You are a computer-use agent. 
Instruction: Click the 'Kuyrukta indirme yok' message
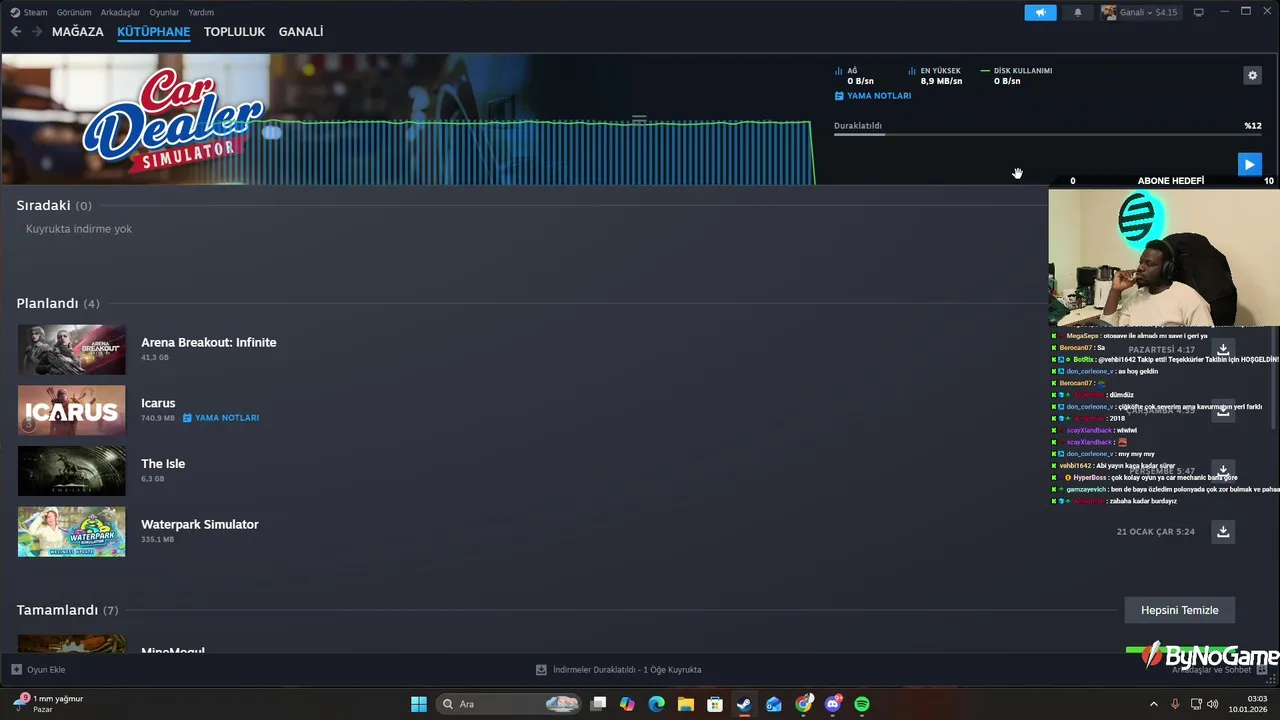[79, 229]
